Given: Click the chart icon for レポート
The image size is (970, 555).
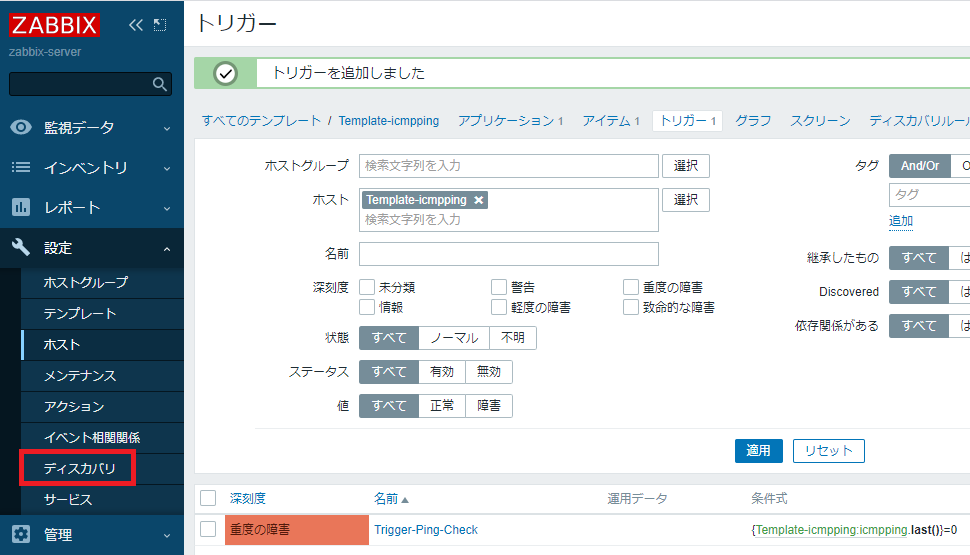Looking at the screenshot, I should coord(21,208).
